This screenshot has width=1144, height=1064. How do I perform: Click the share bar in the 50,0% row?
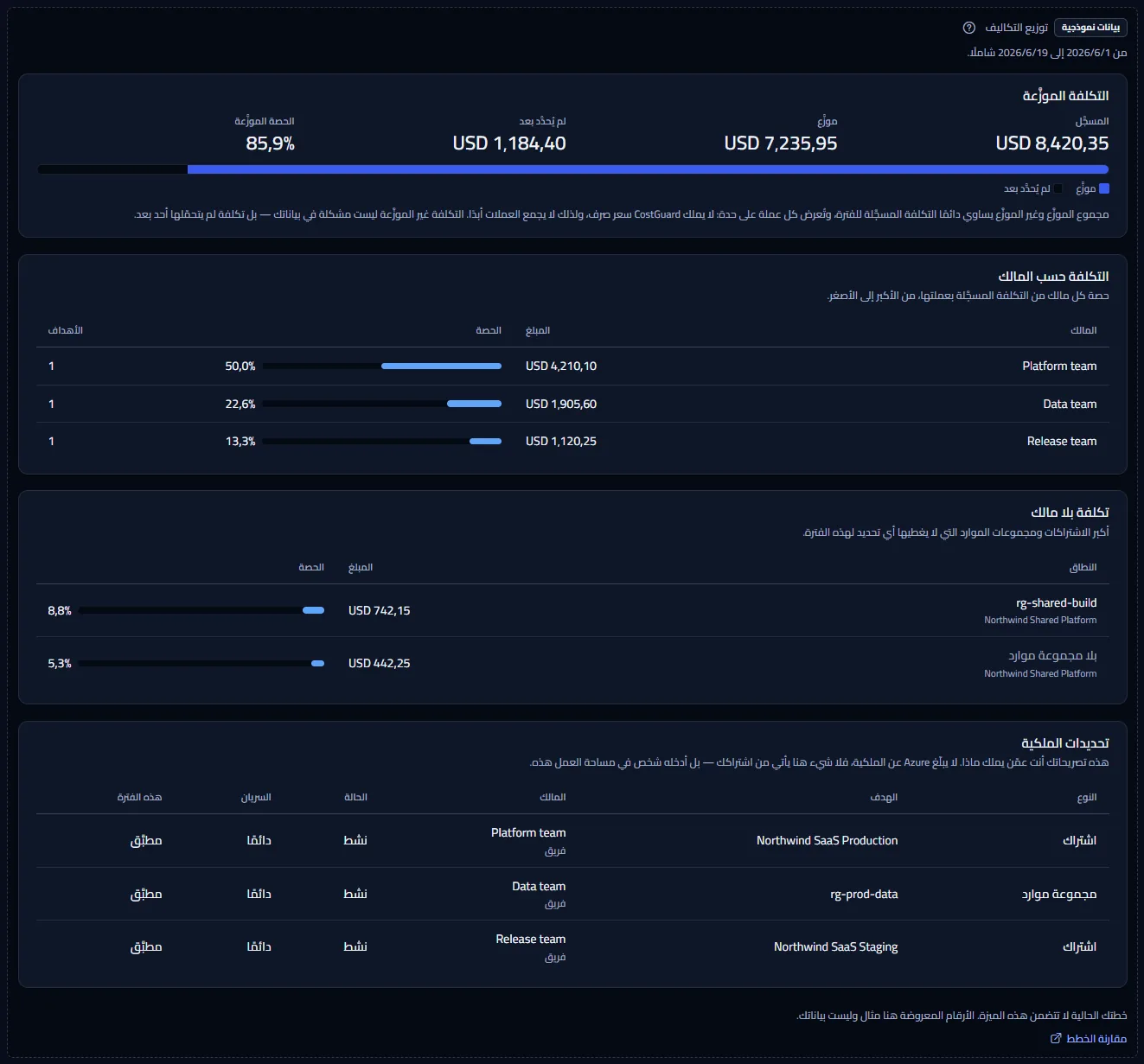point(381,366)
